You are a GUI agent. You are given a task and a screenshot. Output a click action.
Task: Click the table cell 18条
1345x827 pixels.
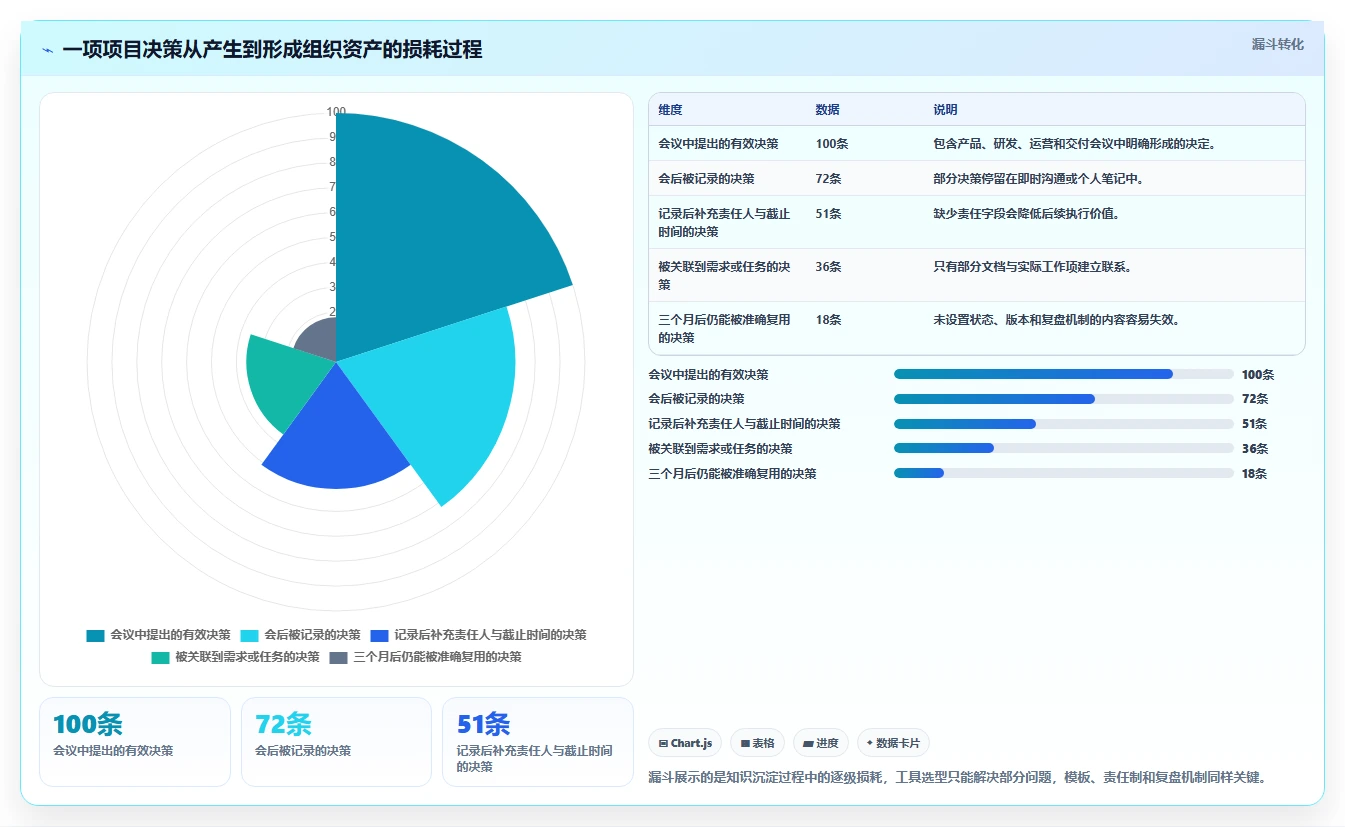[x=828, y=320]
